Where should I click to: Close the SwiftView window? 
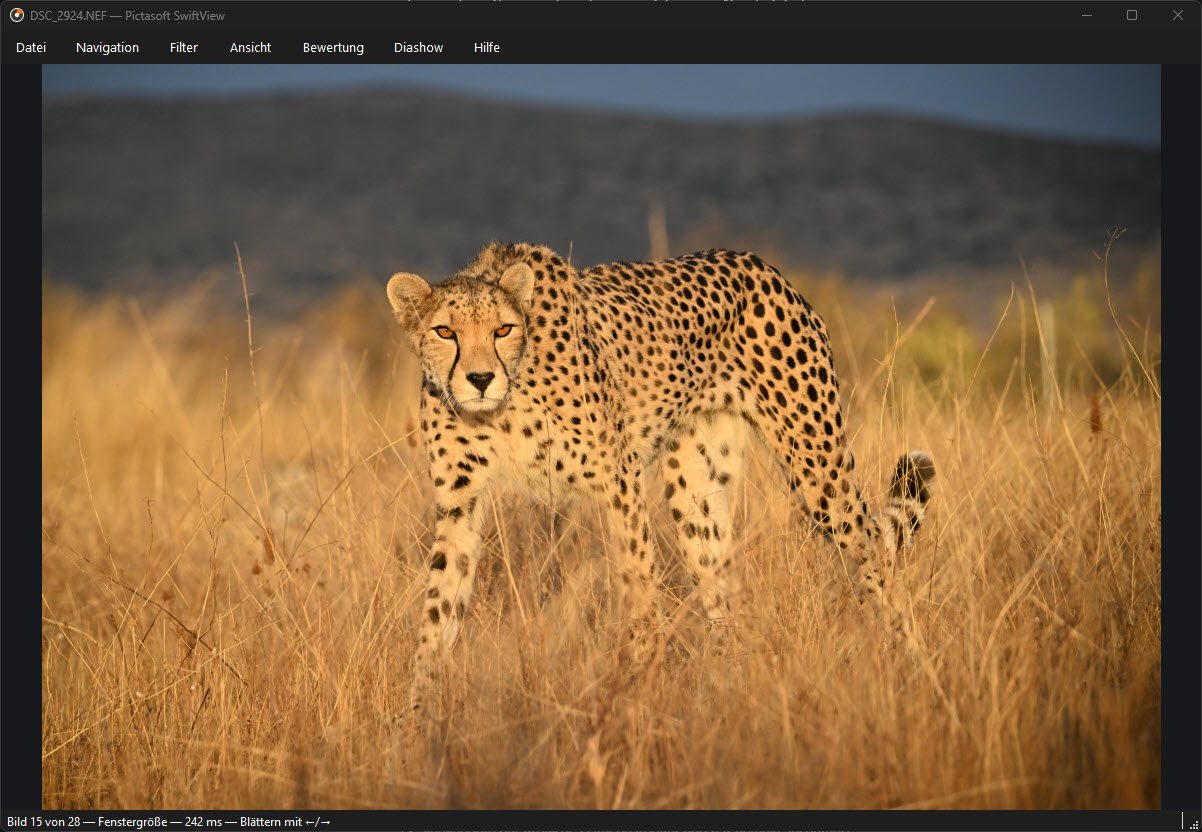tap(1178, 15)
